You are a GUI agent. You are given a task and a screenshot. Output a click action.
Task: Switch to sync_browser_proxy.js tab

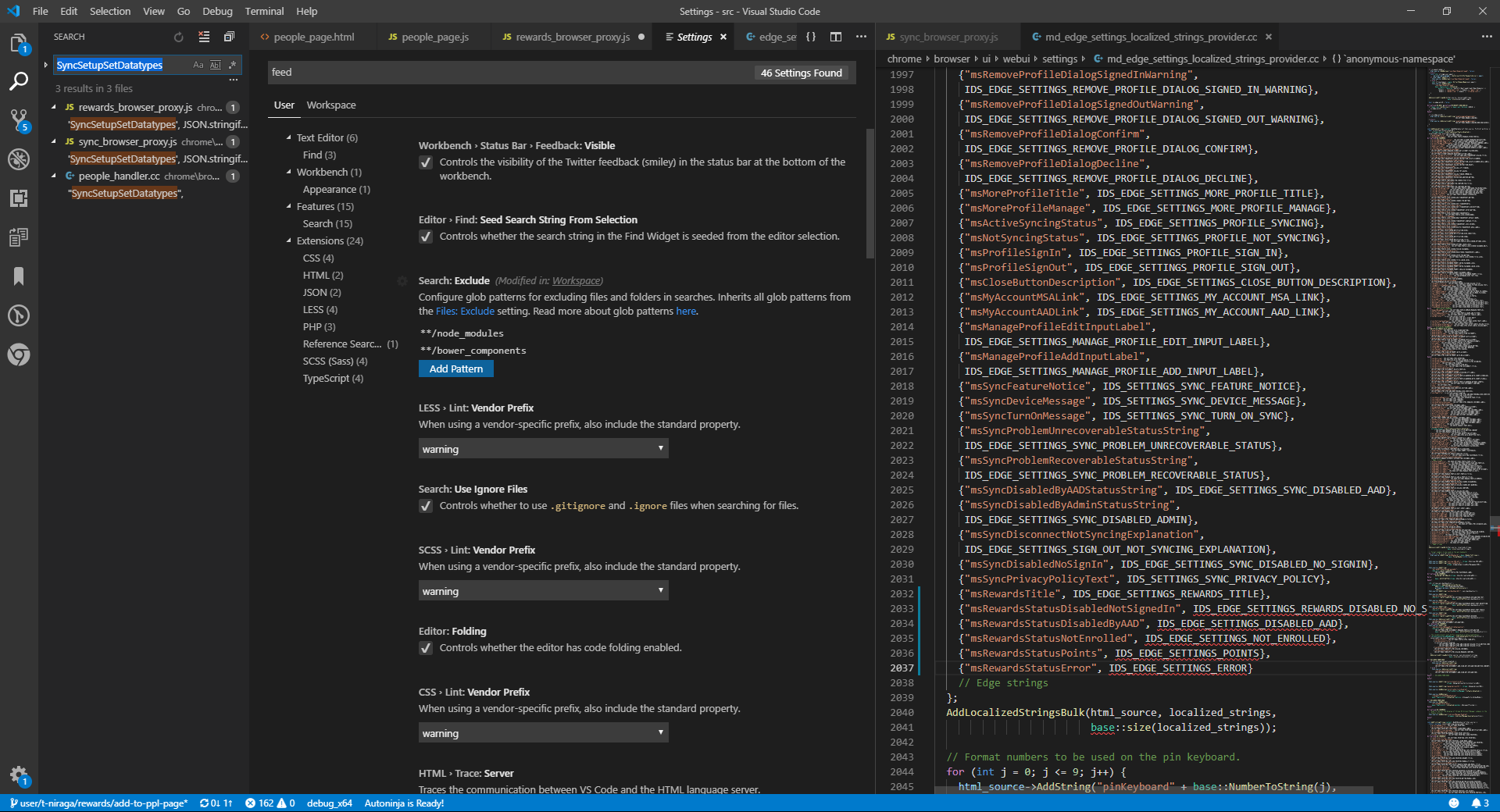pos(948,37)
